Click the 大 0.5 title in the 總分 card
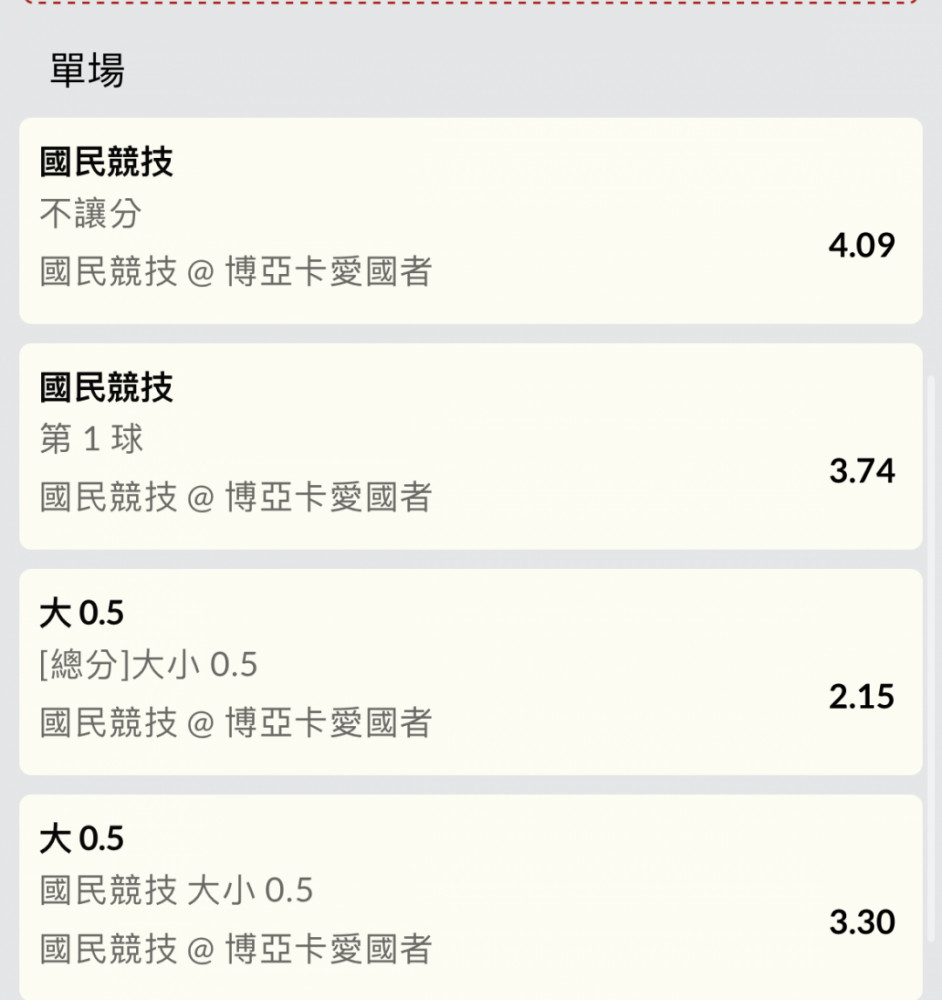942x1000 pixels. (82, 613)
